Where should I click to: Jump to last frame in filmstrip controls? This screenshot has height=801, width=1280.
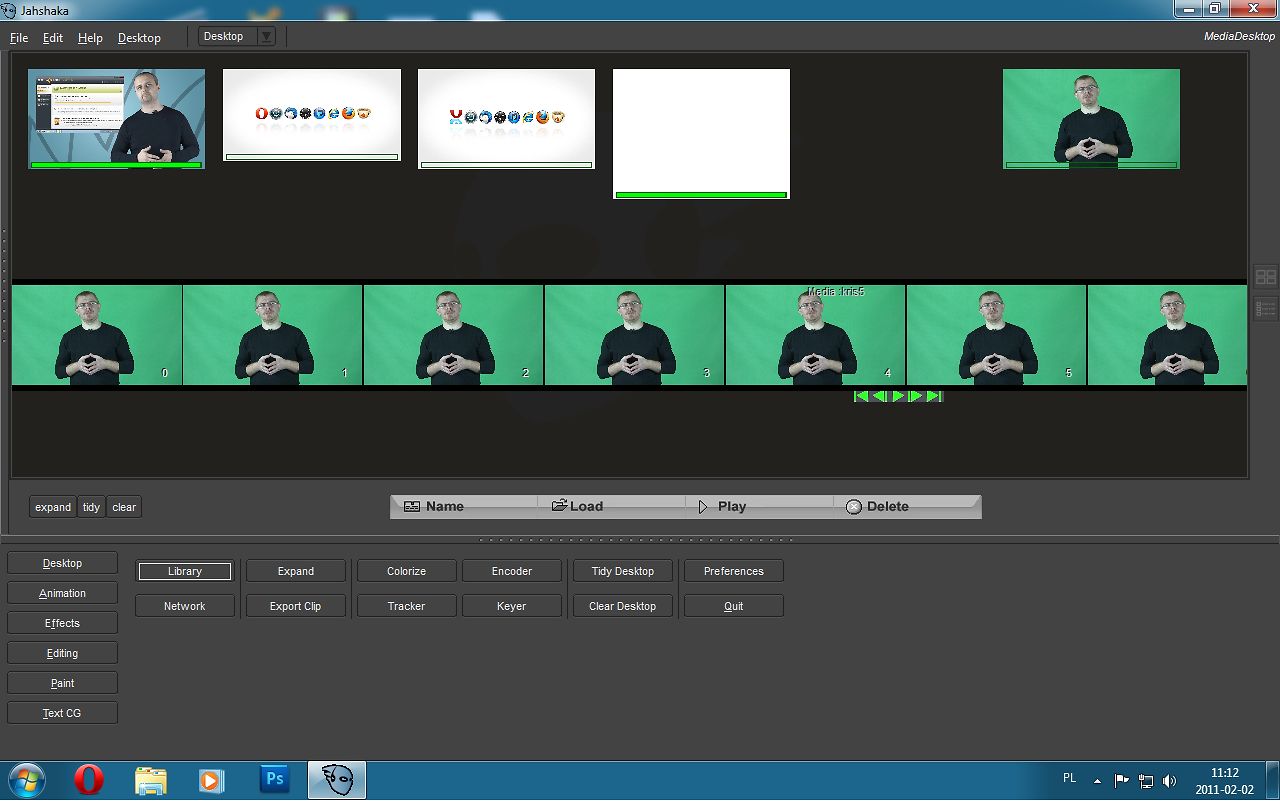(935, 397)
